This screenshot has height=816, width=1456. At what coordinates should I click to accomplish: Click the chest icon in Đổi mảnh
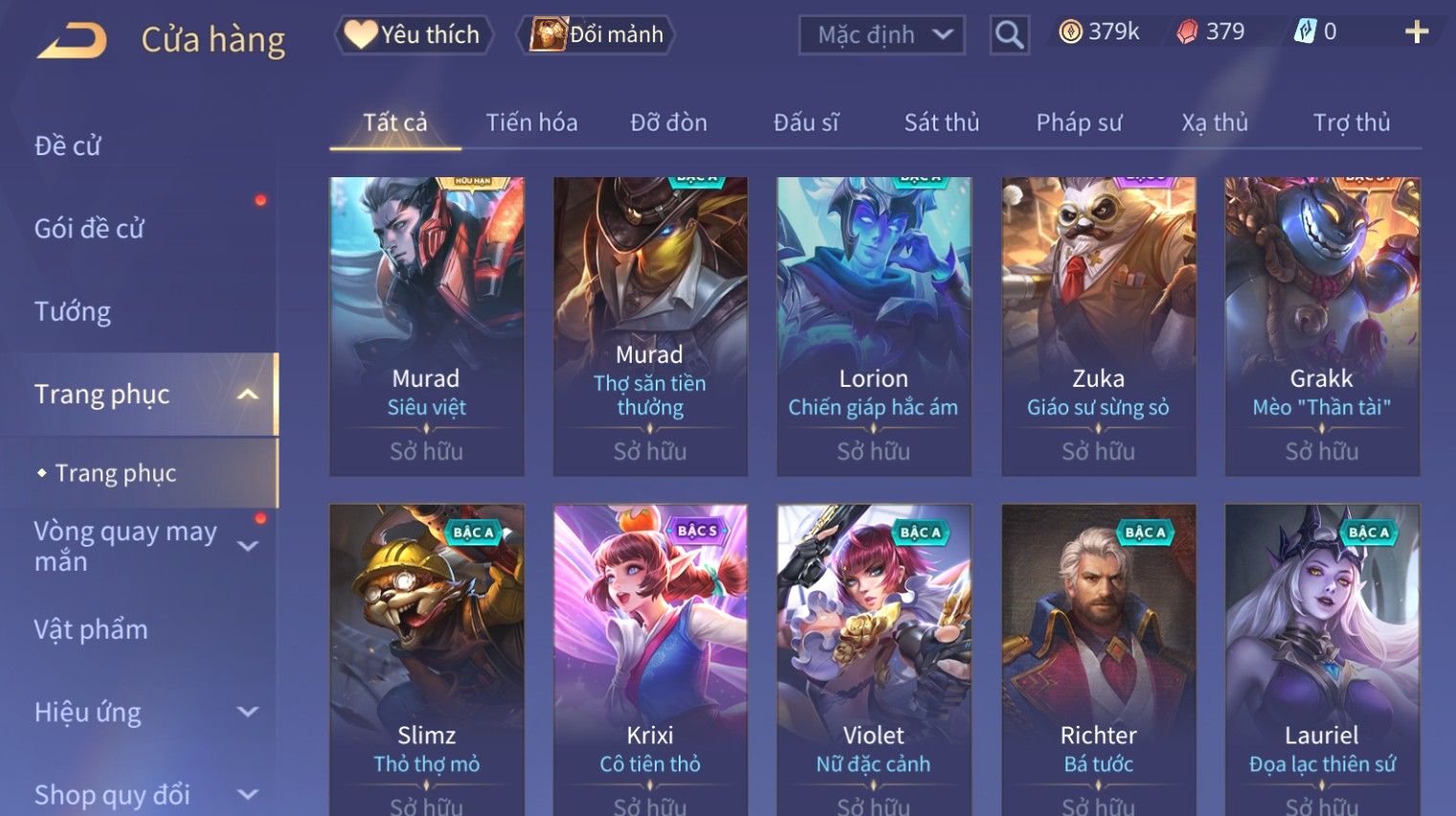click(x=549, y=34)
